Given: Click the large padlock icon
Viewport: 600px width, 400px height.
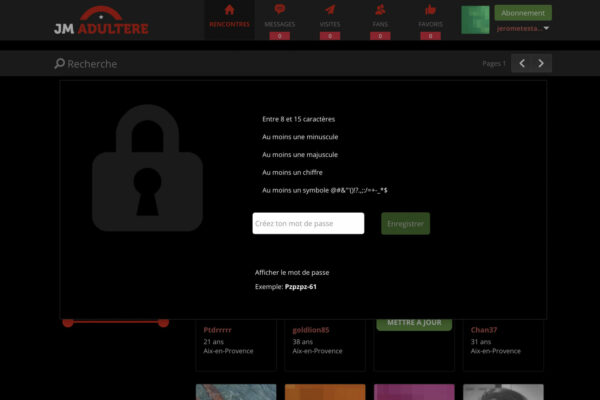Looking at the screenshot, I should [x=147, y=168].
